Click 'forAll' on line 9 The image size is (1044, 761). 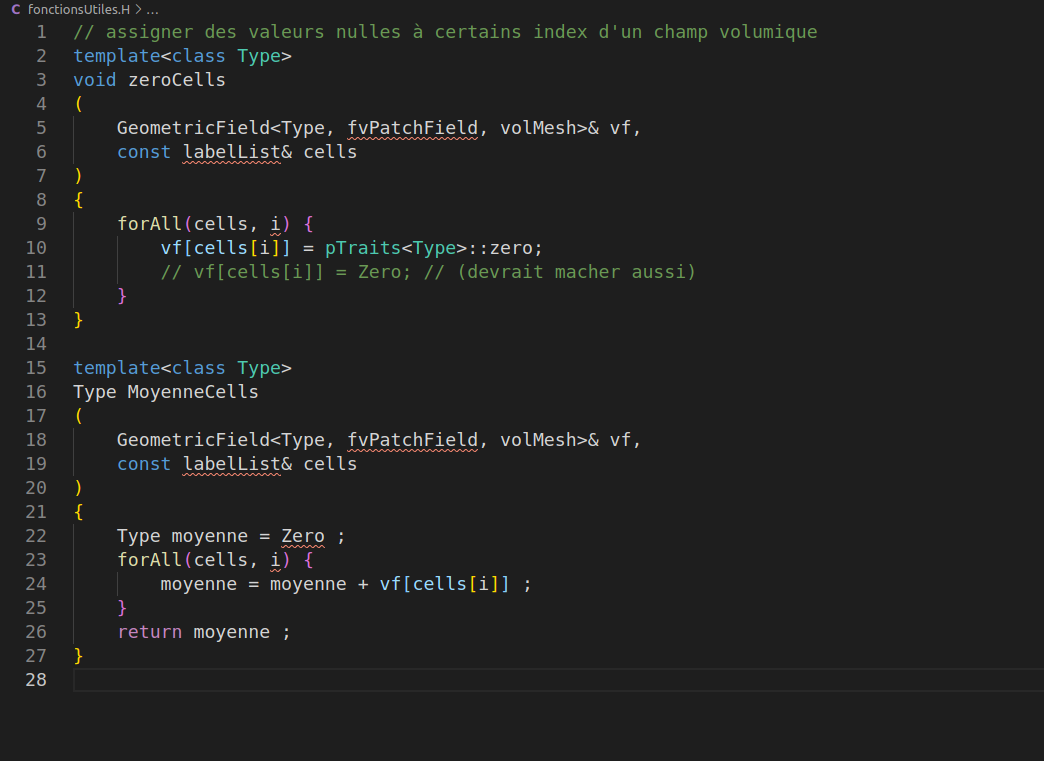(150, 224)
